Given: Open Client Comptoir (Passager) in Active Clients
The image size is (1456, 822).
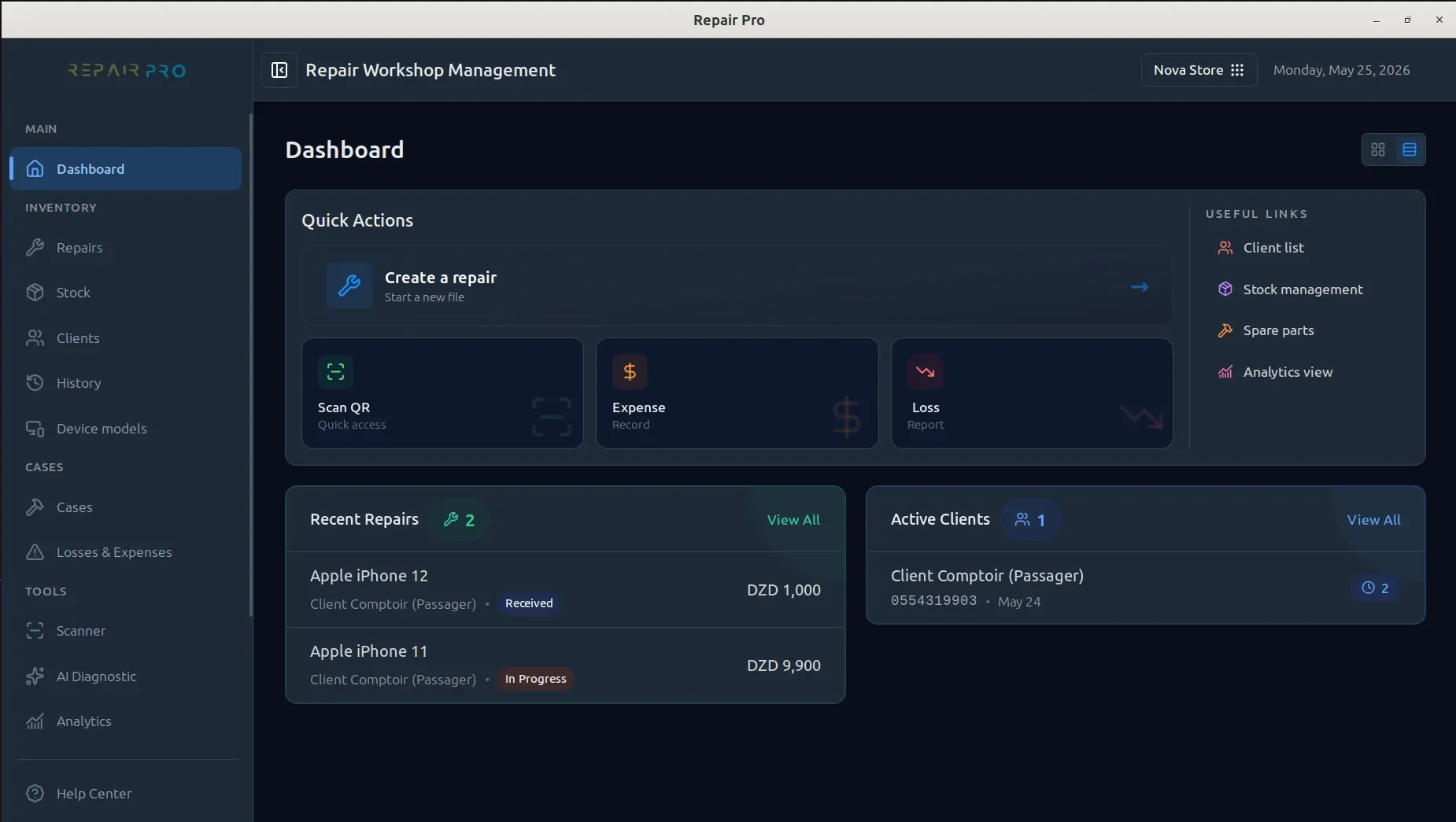Looking at the screenshot, I should click(x=1145, y=588).
